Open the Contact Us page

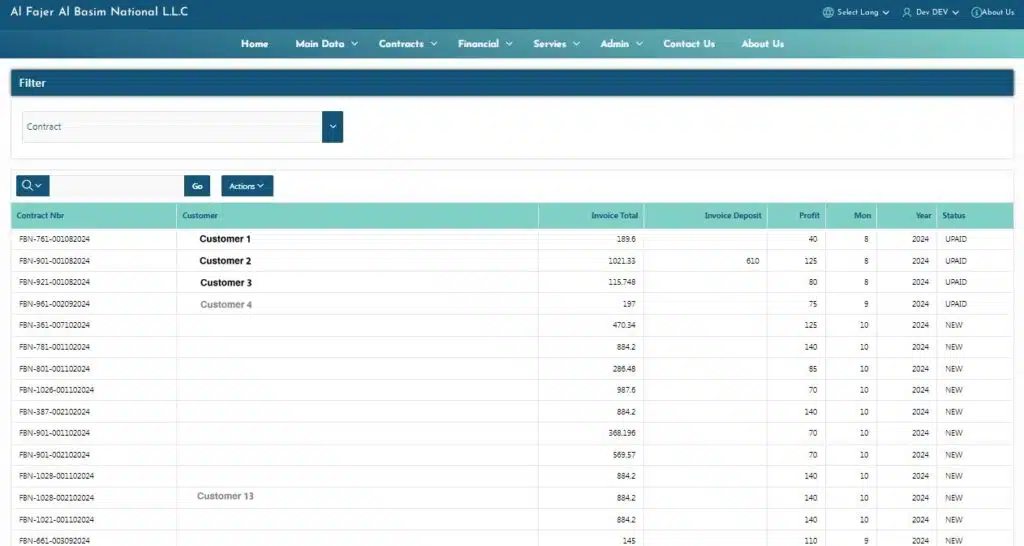point(689,44)
